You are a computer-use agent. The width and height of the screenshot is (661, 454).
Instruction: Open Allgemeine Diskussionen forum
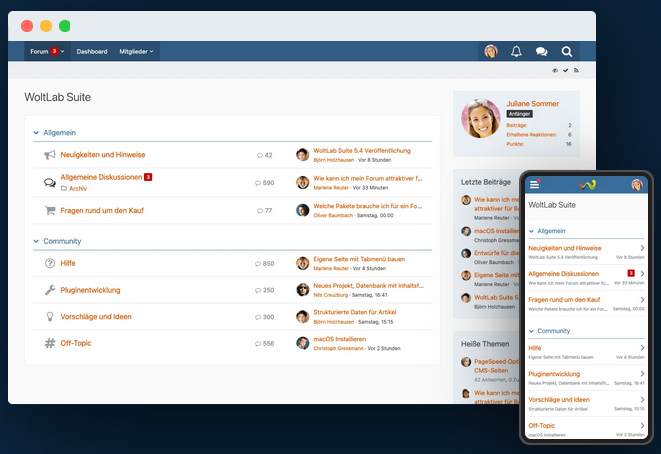[x=101, y=177]
